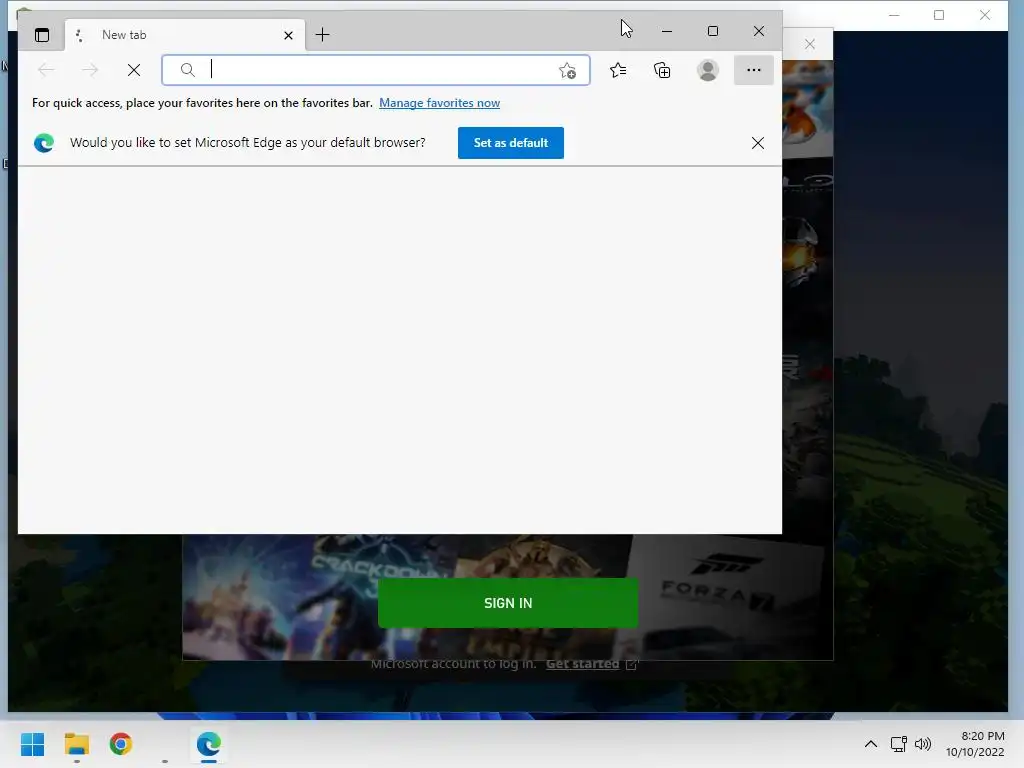Select the New tab tab

184,35
